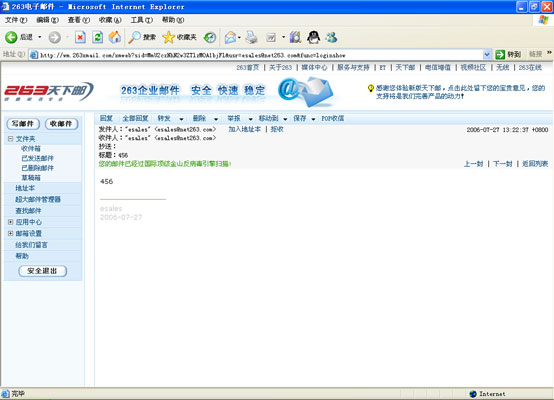Image resolution: width=554 pixels, height=400 pixels.
Task: Open the 收件箱 inbox folder
Action: (x=31, y=148)
